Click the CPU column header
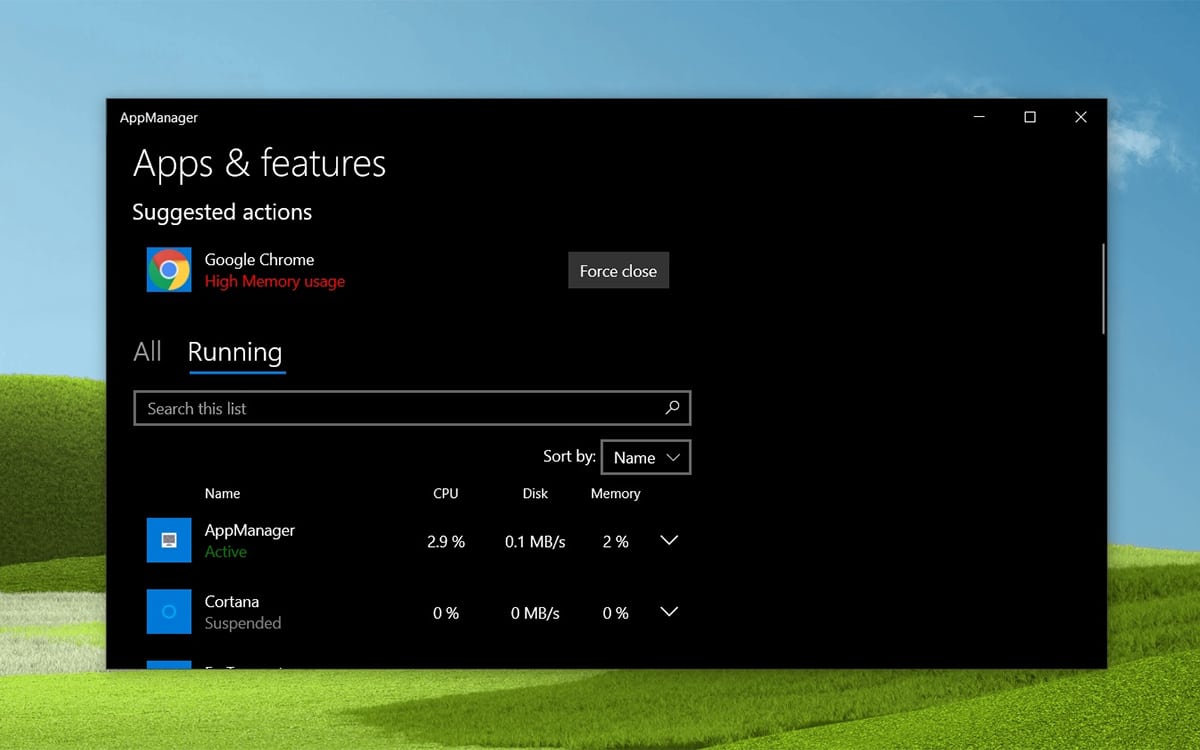 click(446, 493)
